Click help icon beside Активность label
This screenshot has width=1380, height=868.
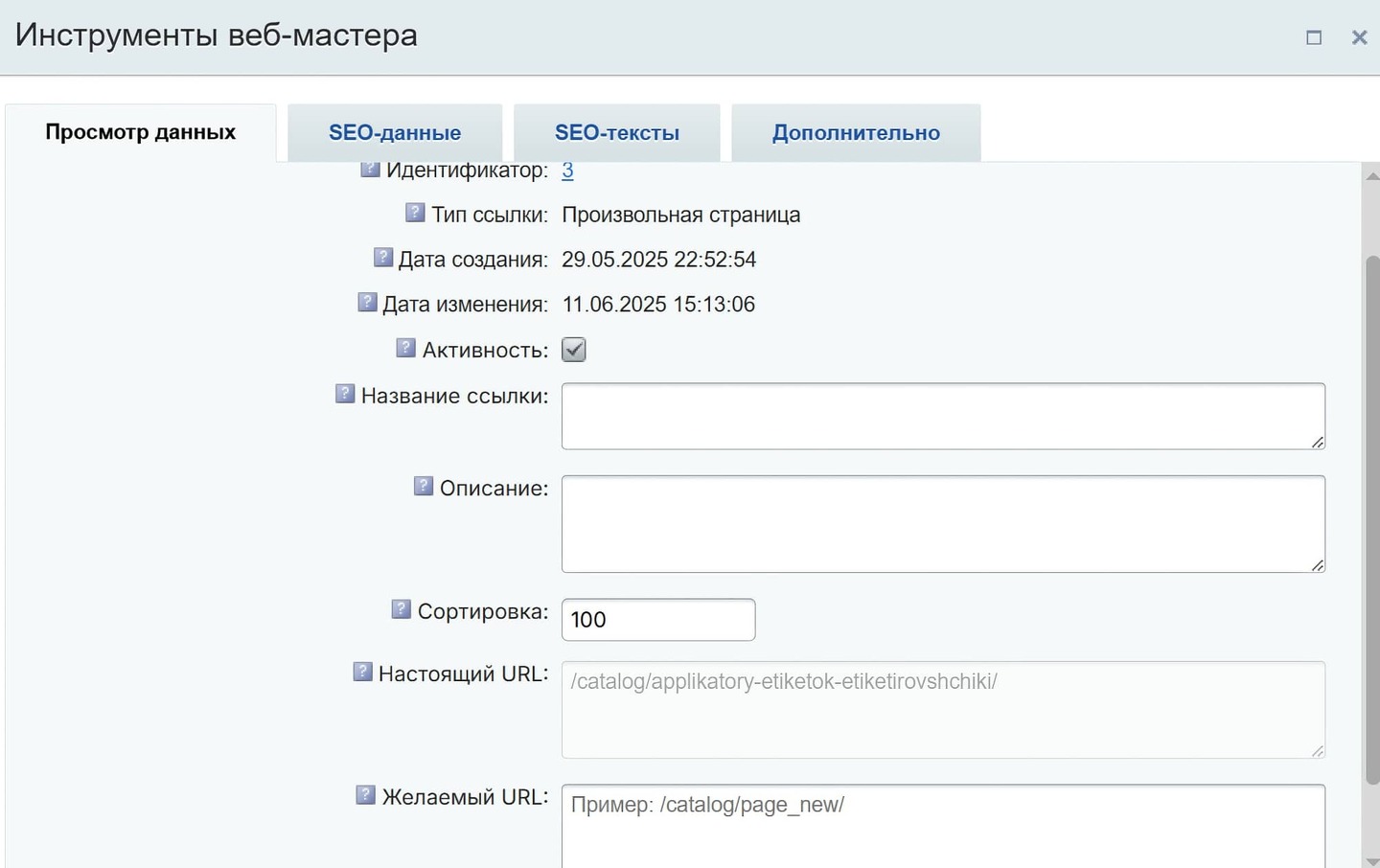[x=406, y=349]
